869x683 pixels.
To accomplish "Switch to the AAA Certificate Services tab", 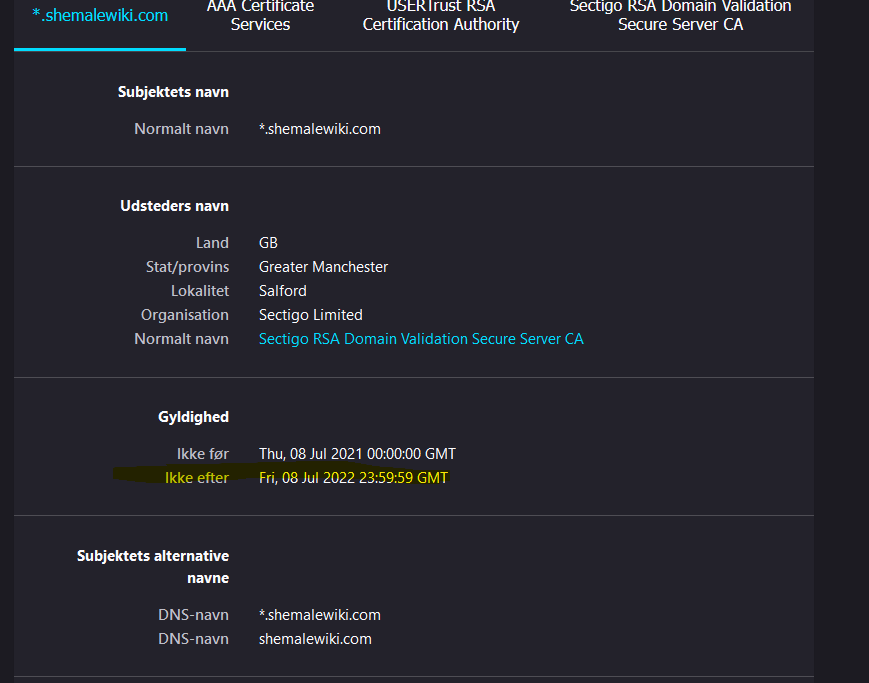I will click(x=260, y=16).
